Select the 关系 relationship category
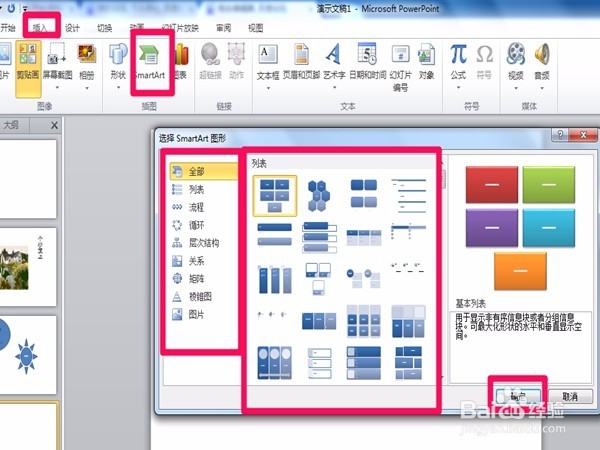This screenshot has height=450, width=600. pos(204,261)
